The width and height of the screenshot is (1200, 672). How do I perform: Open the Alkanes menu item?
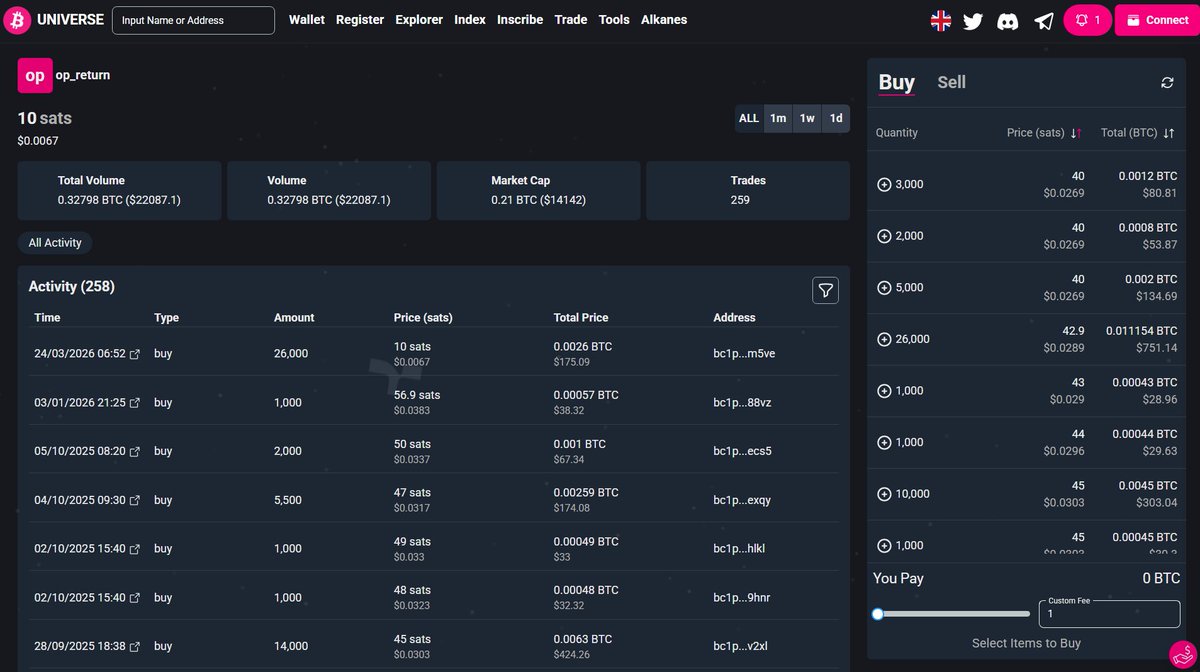pyautogui.click(x=664, y=20)
